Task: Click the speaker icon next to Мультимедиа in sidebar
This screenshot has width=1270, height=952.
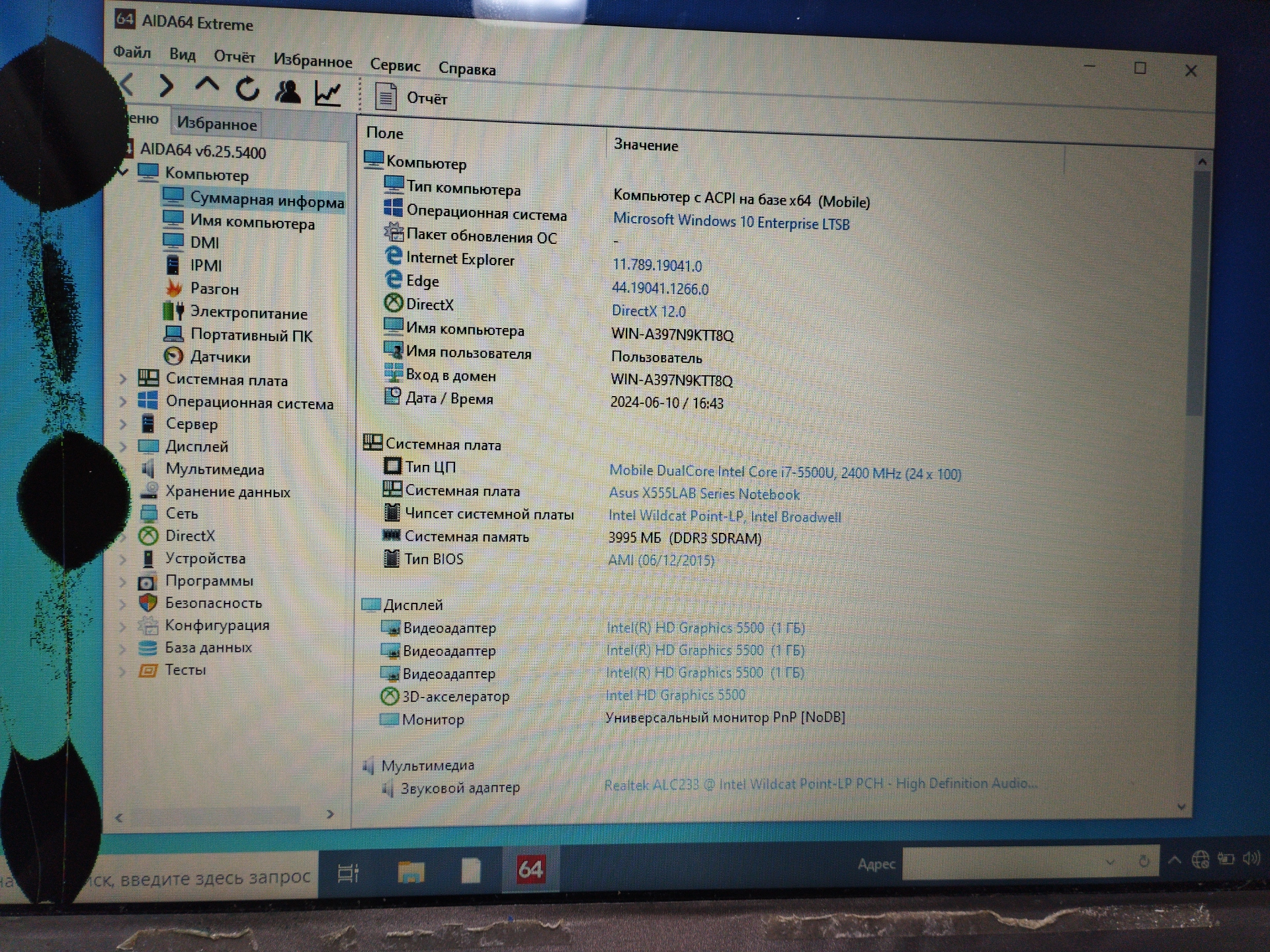Action: [148, 469]
